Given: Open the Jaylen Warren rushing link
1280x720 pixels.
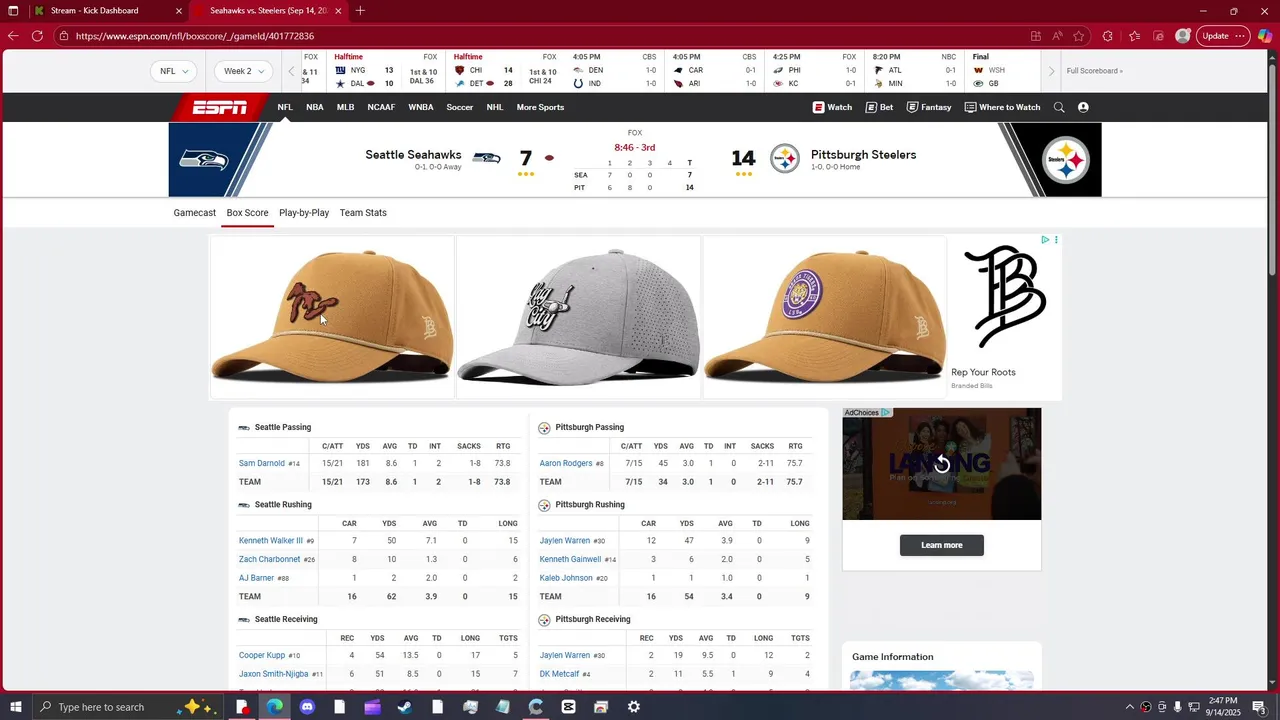Looking at the screenshot, I should [x=565, y=541].
